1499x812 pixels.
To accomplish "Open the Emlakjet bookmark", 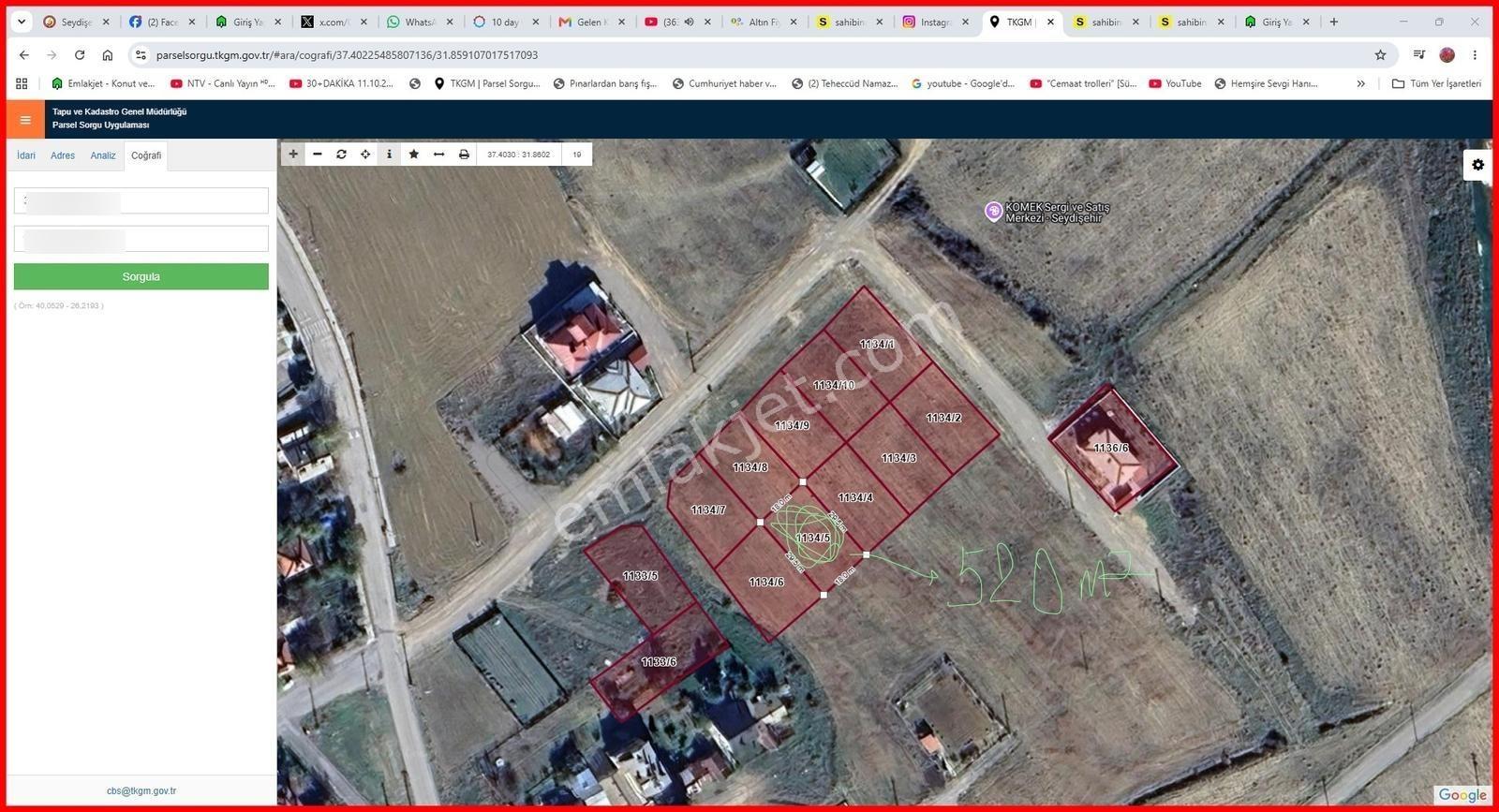I will tap(103, 83).
